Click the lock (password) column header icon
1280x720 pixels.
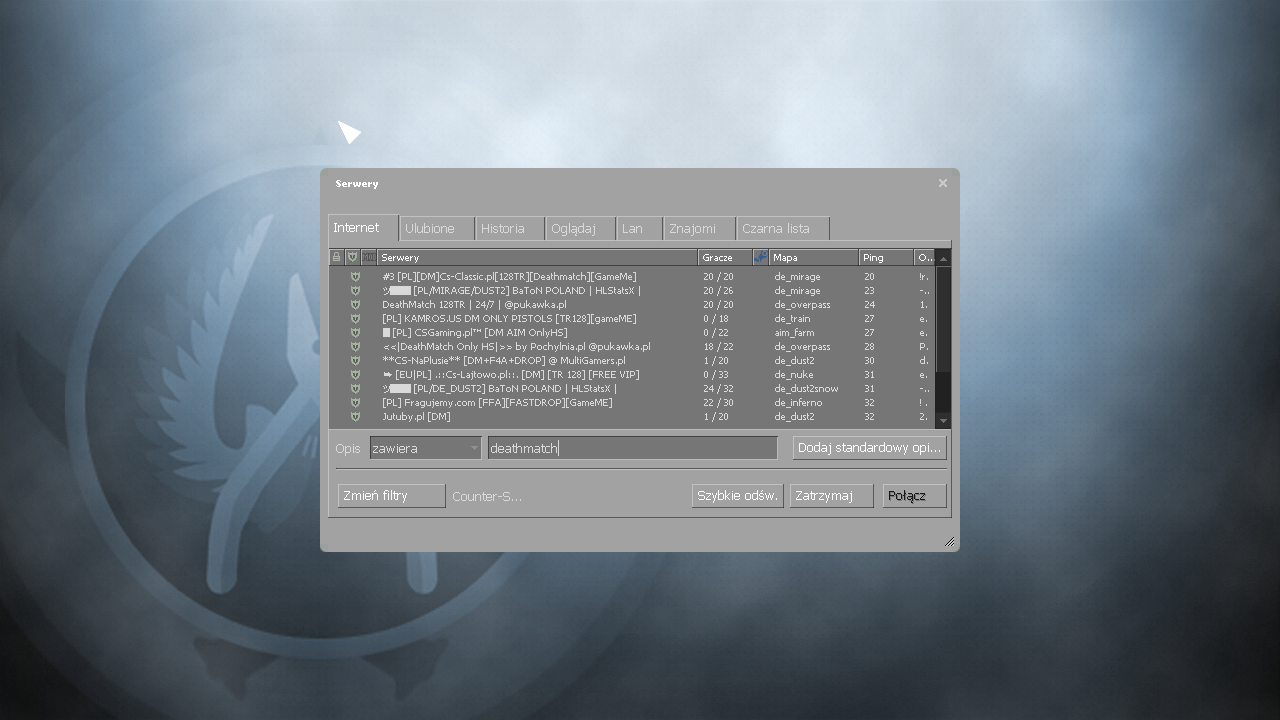pos(336,257)
